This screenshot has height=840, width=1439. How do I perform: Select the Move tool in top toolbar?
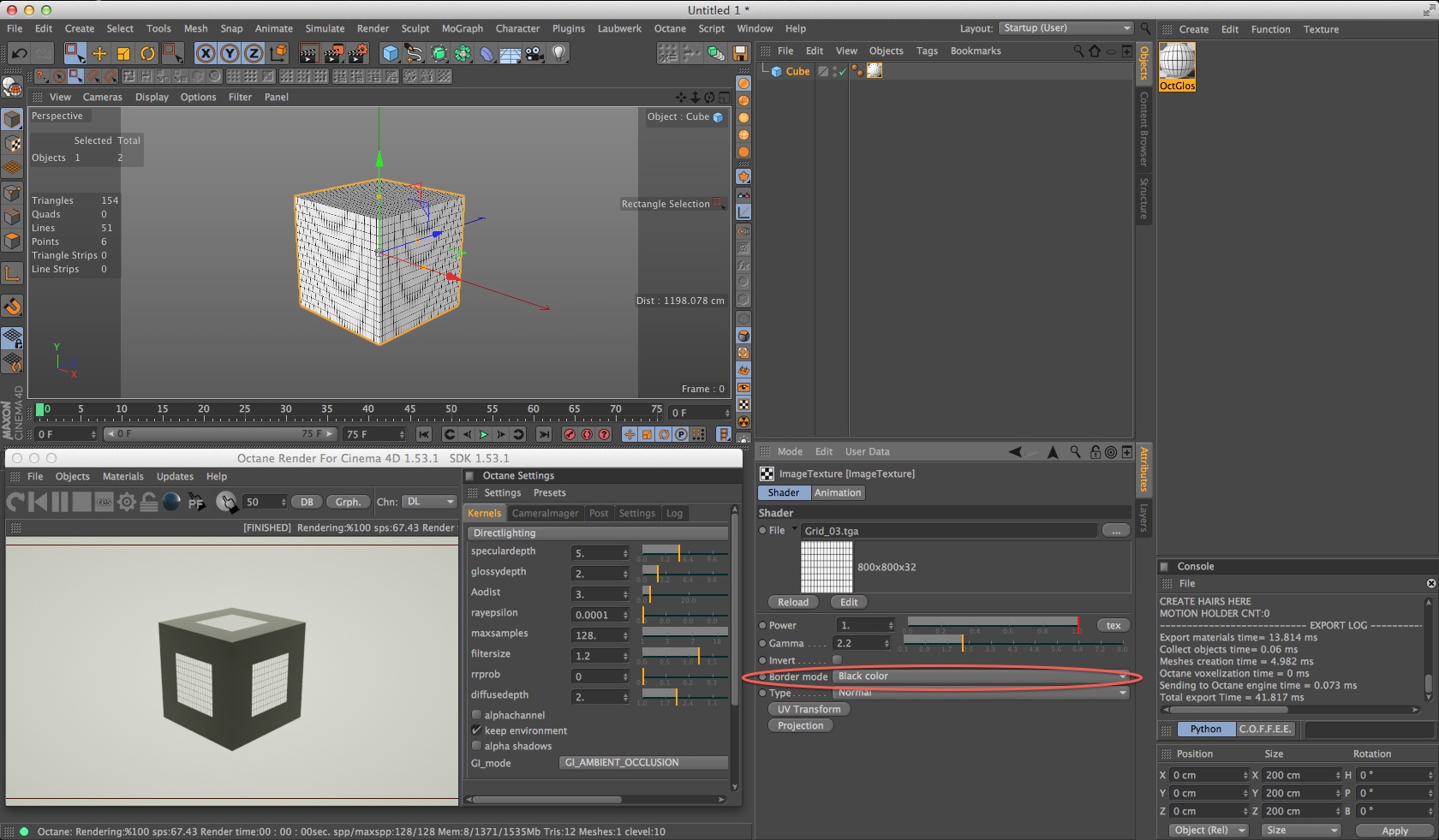click(99, 54)
